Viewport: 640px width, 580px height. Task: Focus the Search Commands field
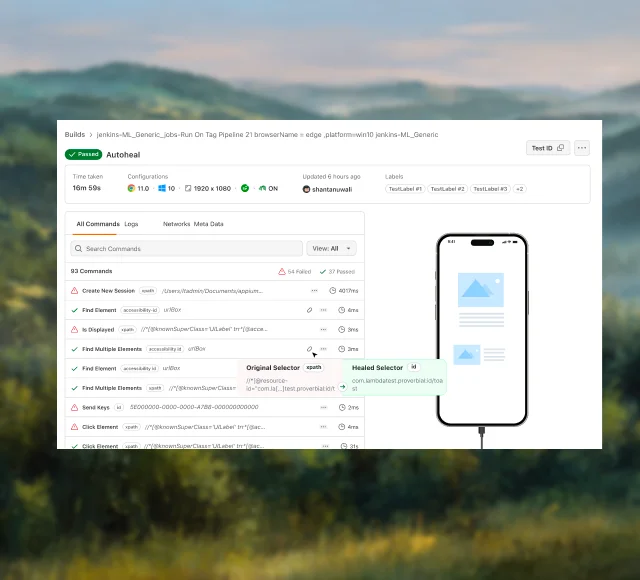point(187,249)
